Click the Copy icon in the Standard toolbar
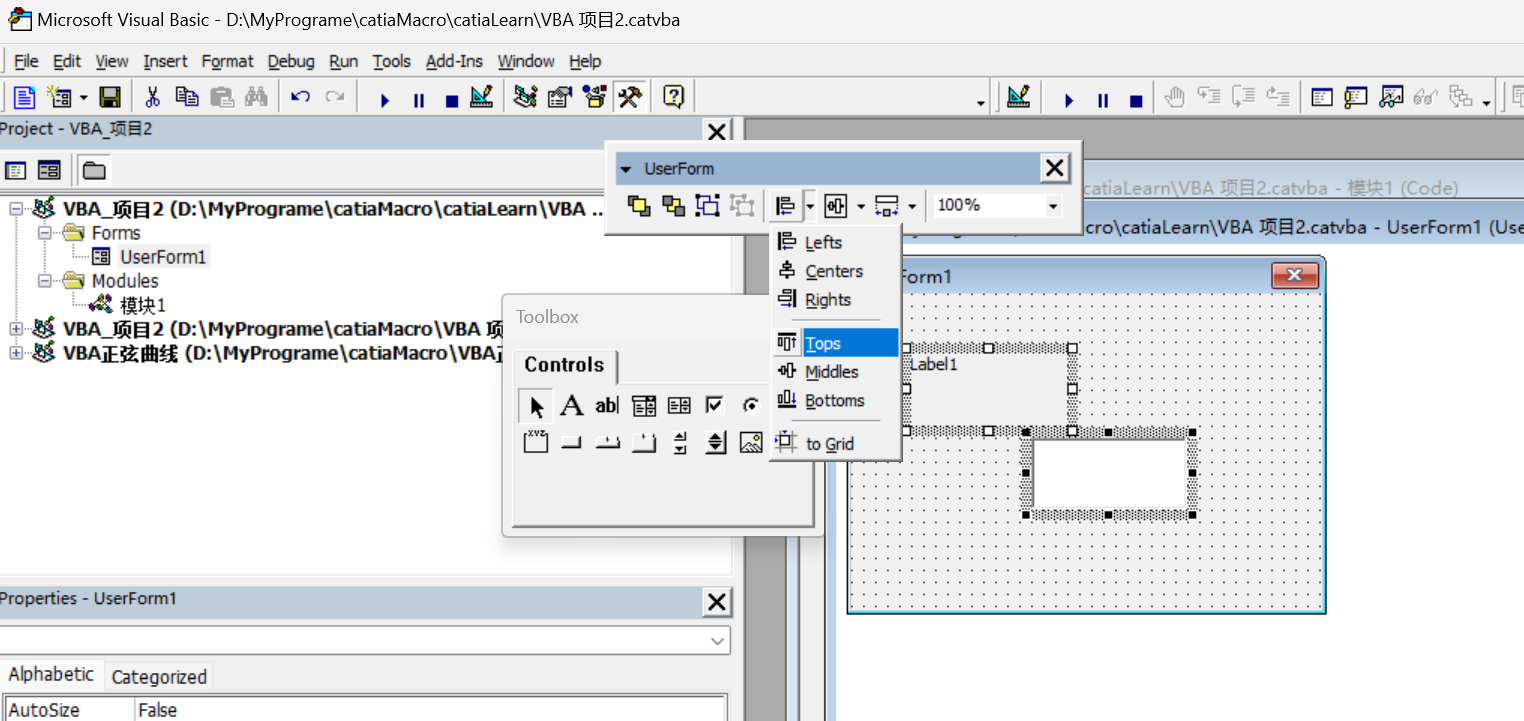The height and width of the screenshot is (721, 1524). 187,97
